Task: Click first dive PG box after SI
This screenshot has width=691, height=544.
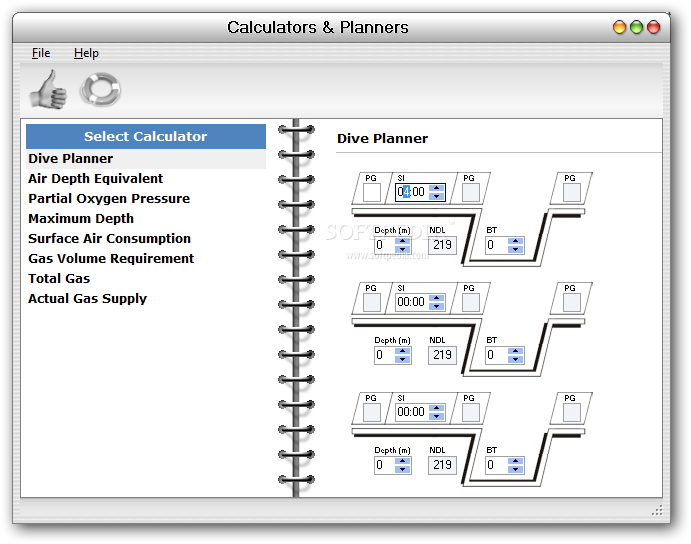Action: 471,193
